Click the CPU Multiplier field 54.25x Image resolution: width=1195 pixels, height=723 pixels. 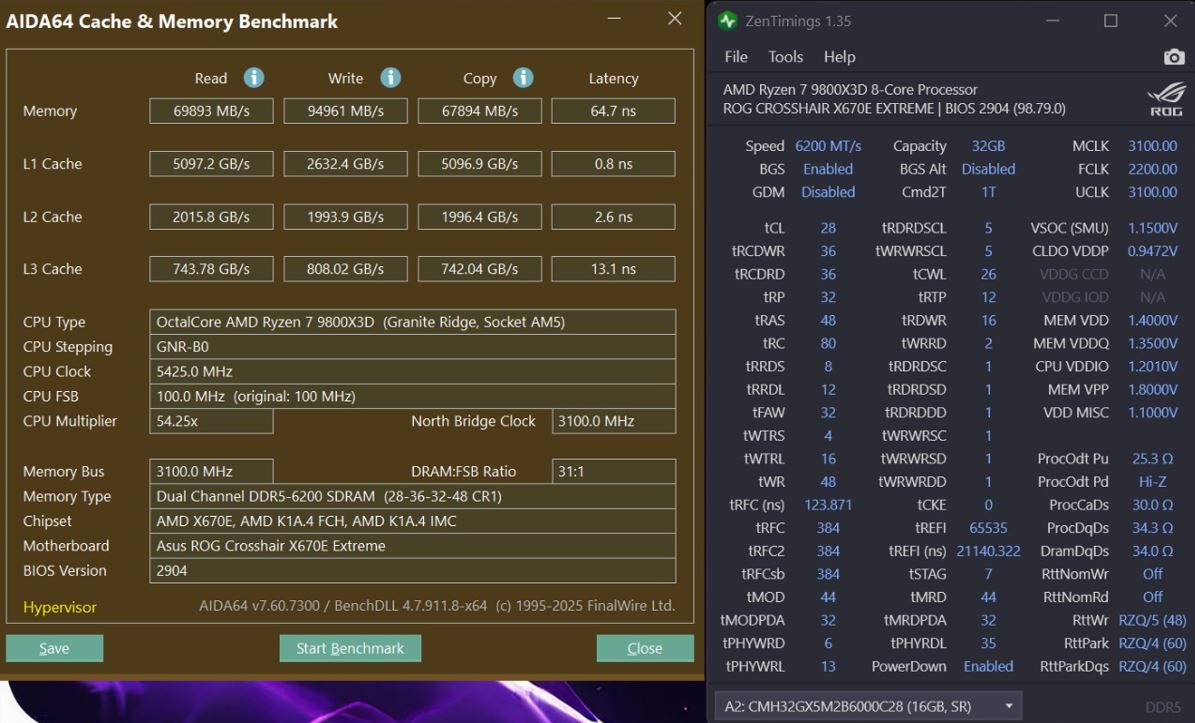tap(211, 421)
